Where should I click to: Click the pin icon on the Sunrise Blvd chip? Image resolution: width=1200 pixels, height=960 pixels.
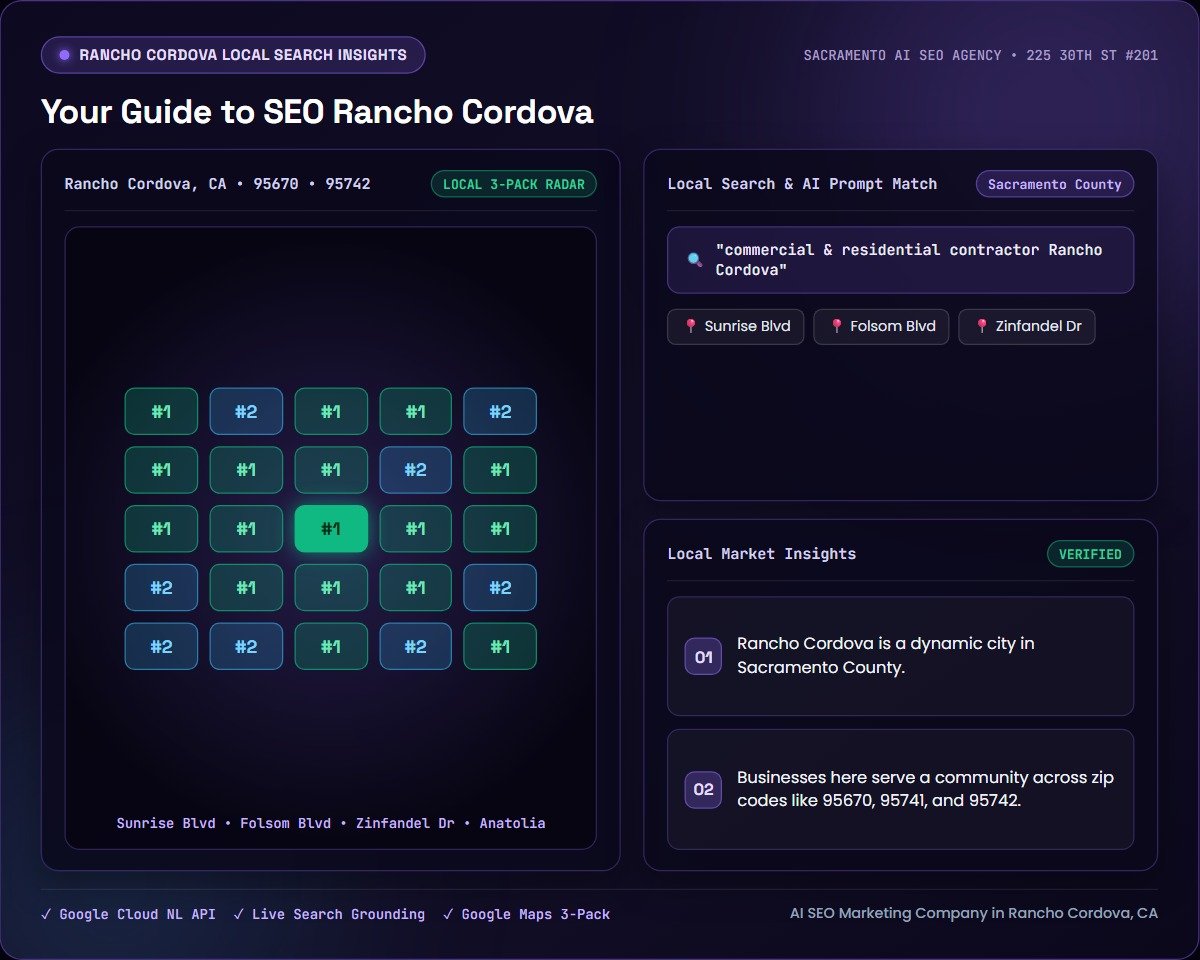point(690,326)
